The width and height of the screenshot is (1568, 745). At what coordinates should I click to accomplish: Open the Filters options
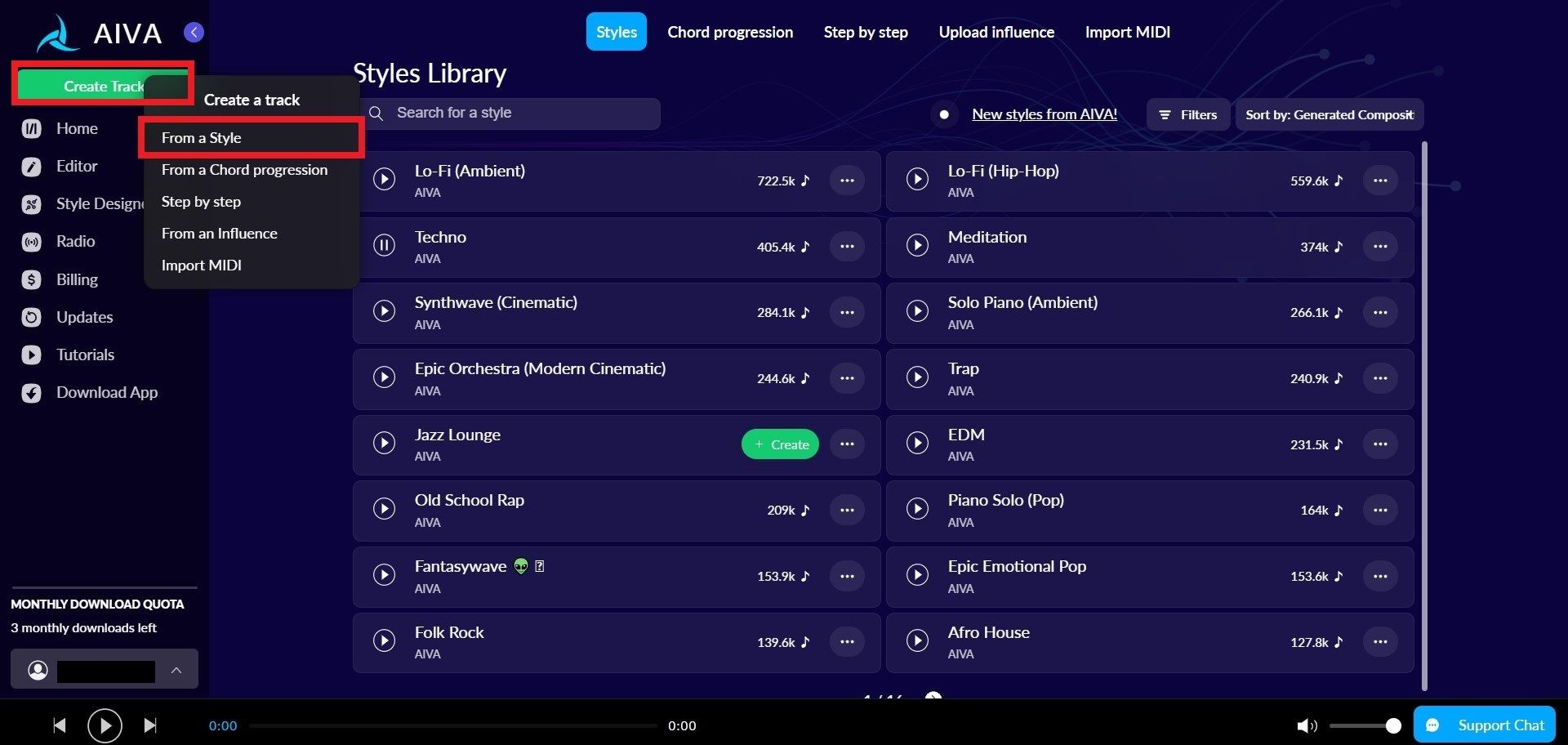pos(1188,114)
